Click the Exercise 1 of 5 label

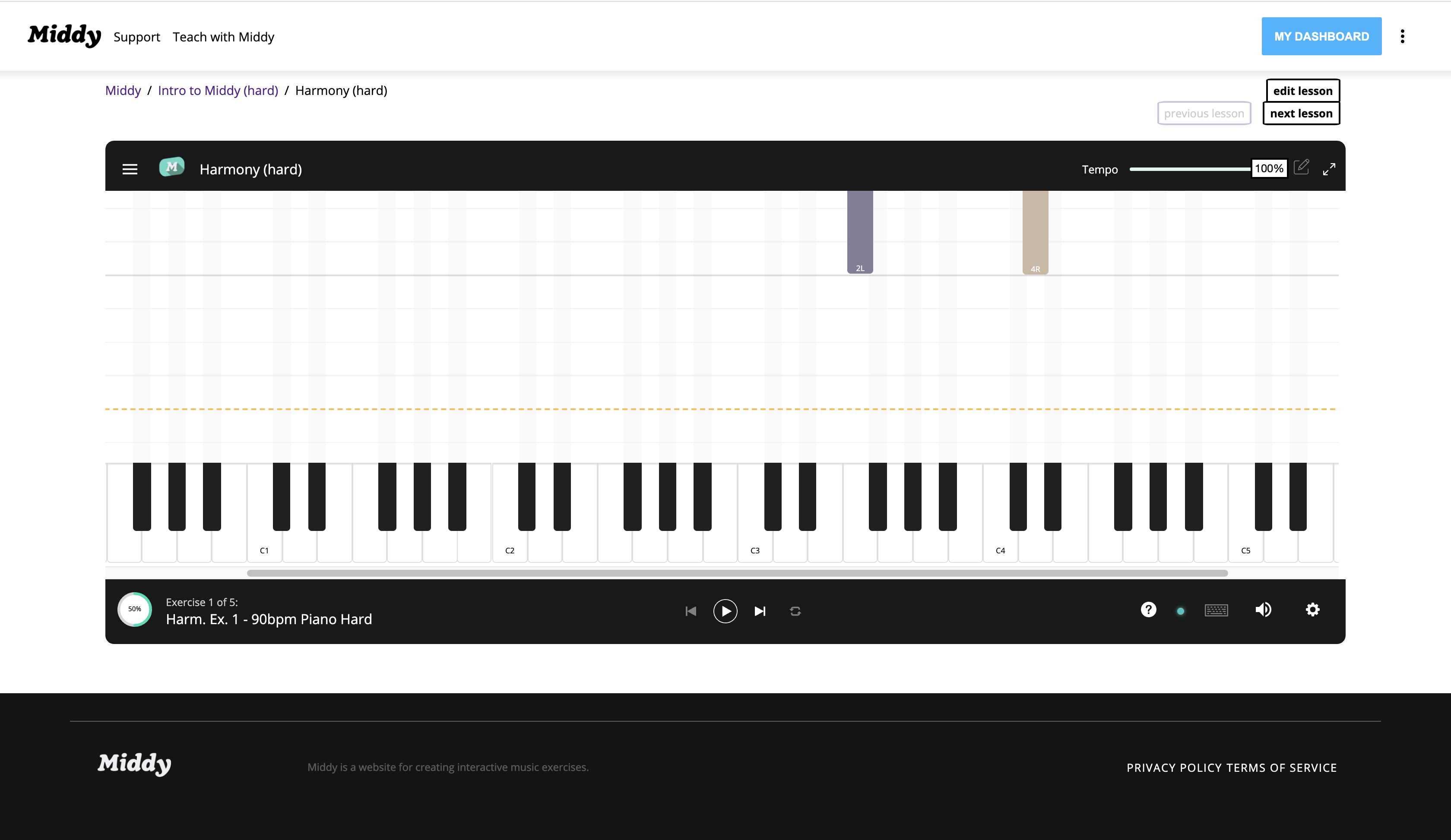(x=202, y=602)
